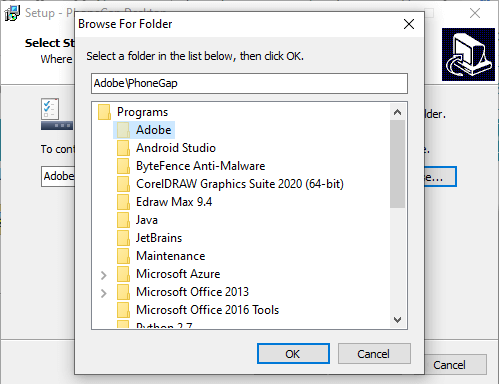Select Edraw Max 9.4 in the tree

174,202
